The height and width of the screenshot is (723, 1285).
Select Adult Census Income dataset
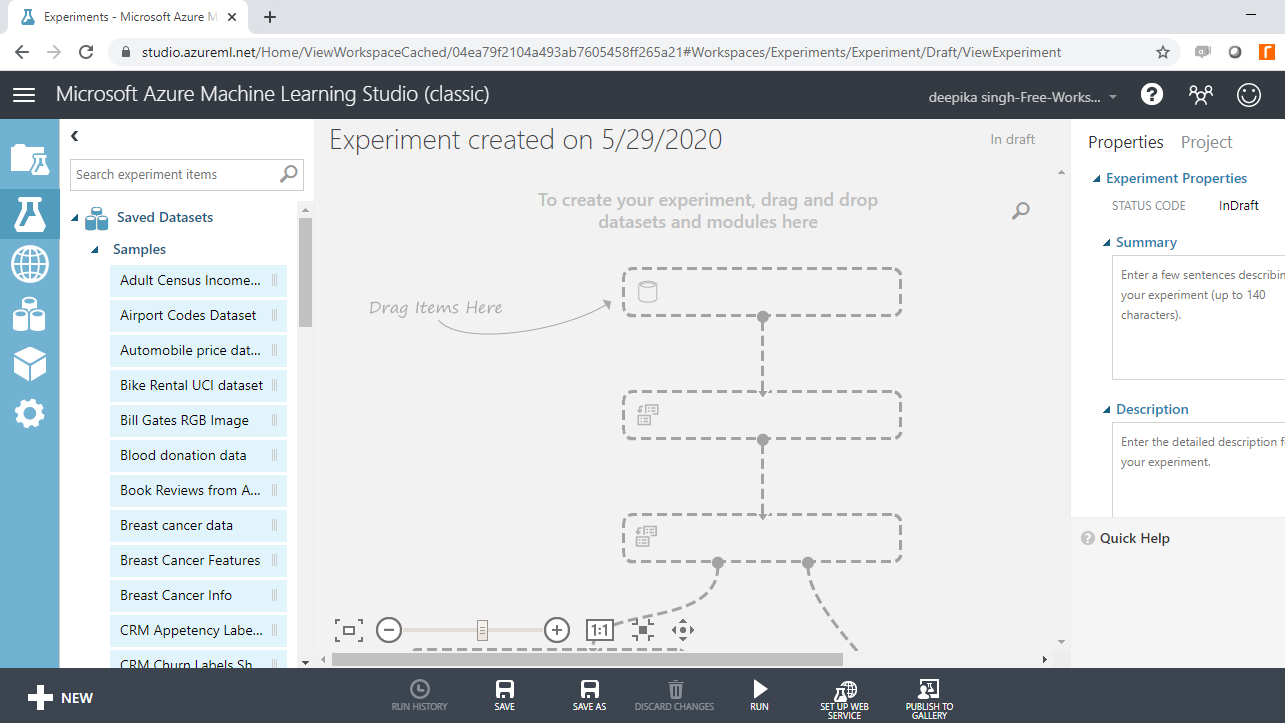click(x=198, y=281)
